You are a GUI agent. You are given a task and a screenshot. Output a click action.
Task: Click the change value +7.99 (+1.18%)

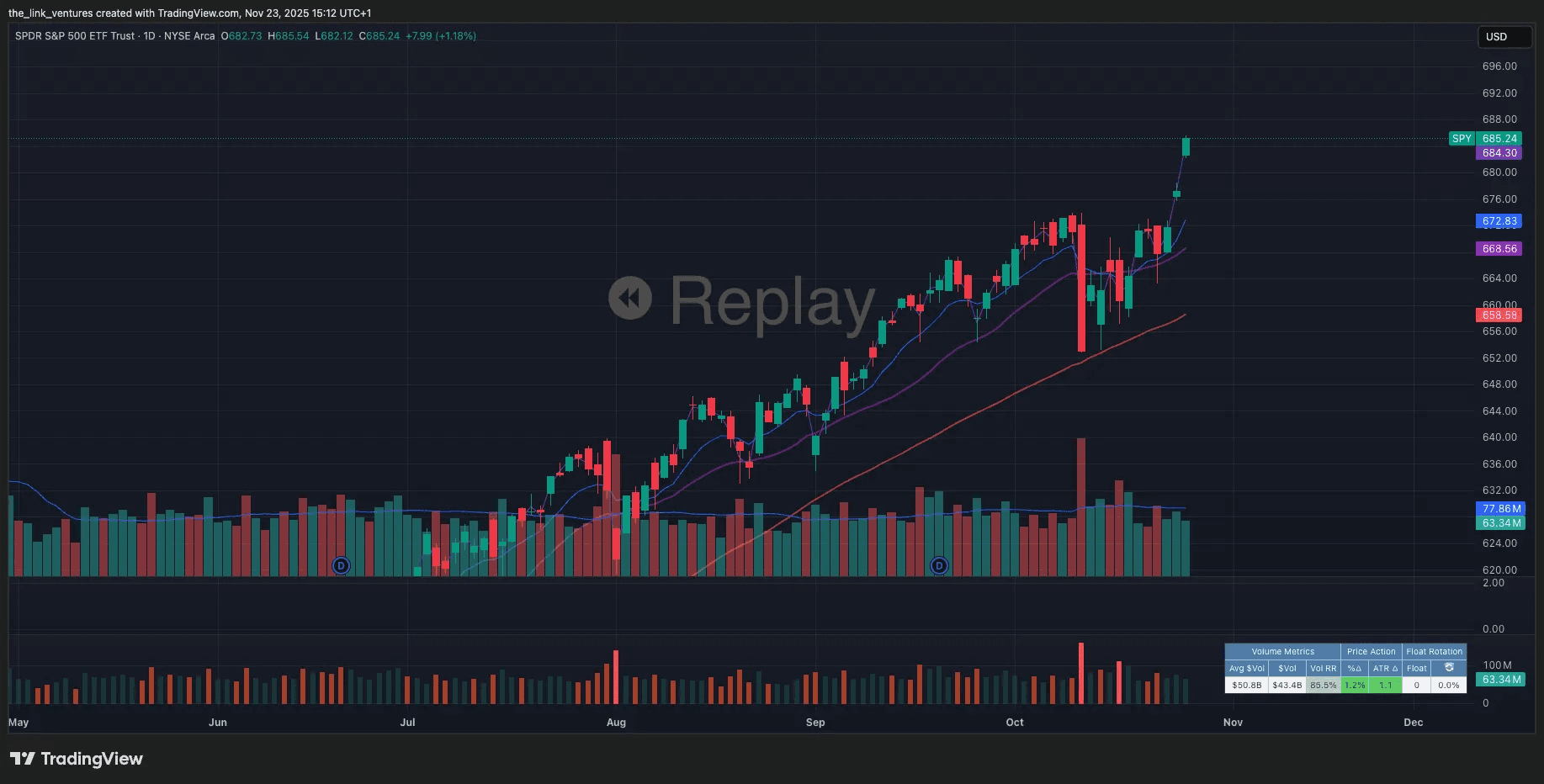pos(441,36)
